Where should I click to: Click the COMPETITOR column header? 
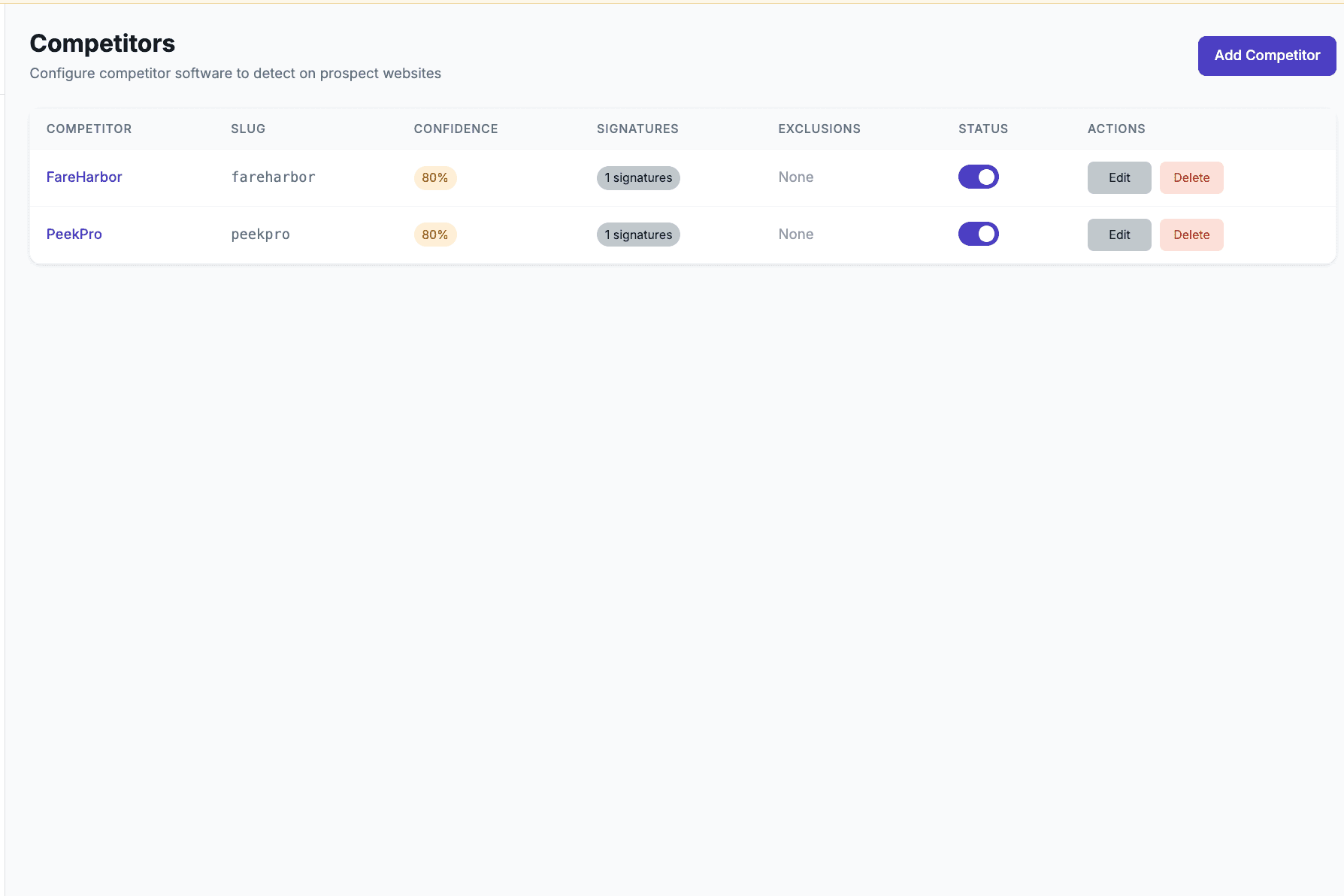click(x=89, y=129)
